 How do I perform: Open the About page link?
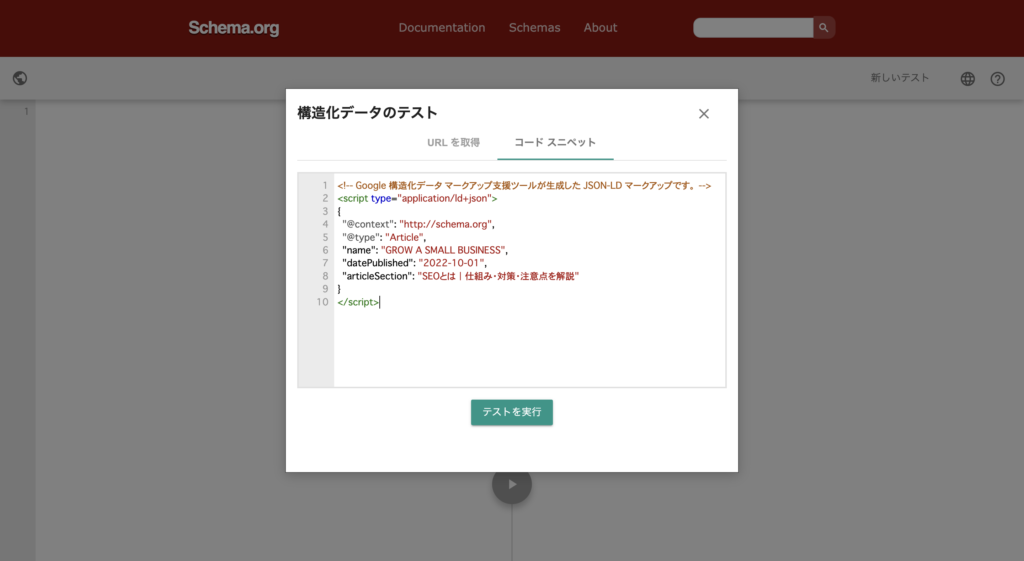tap(600, 28)
